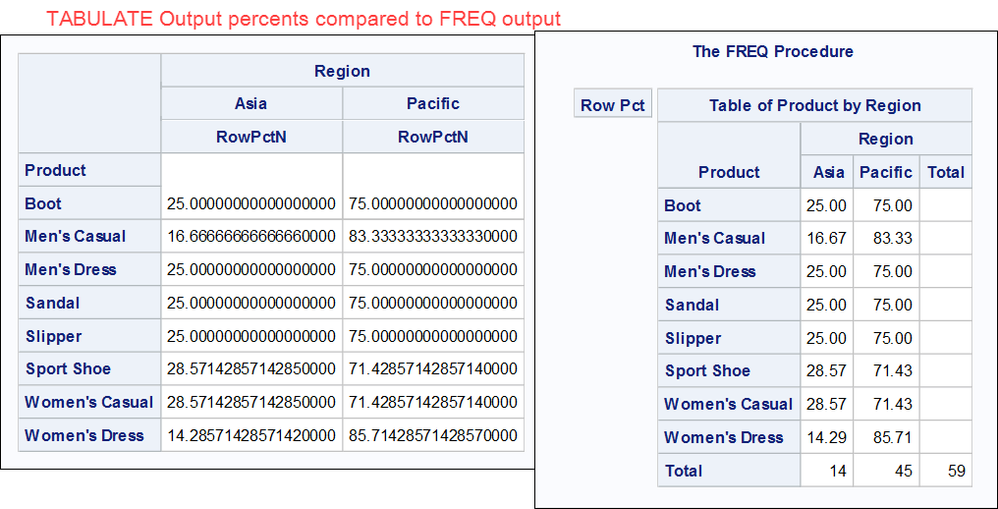Select the Row Pct legend cell
Viewport: 998px width, 509px height.
(x=613, y=105)
